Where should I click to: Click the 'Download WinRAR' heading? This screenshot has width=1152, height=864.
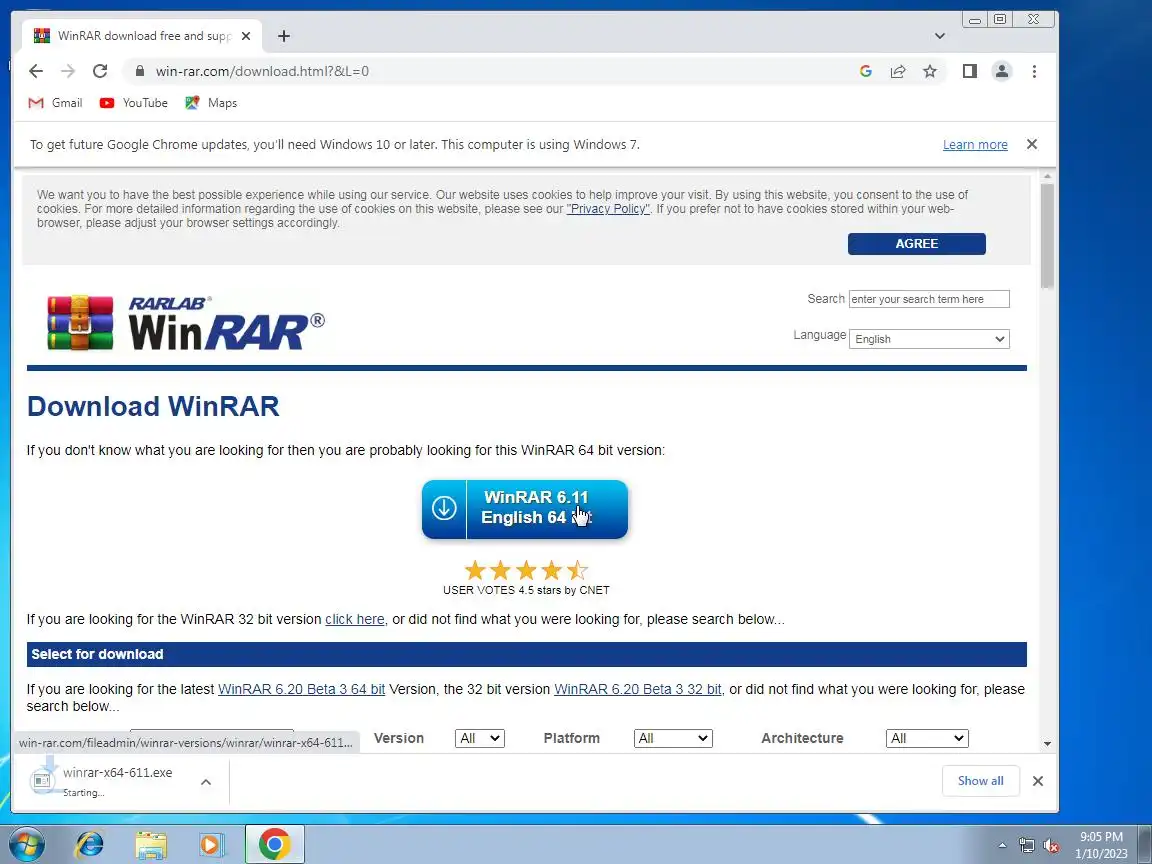pyautogui.click(x=153, y=406)
